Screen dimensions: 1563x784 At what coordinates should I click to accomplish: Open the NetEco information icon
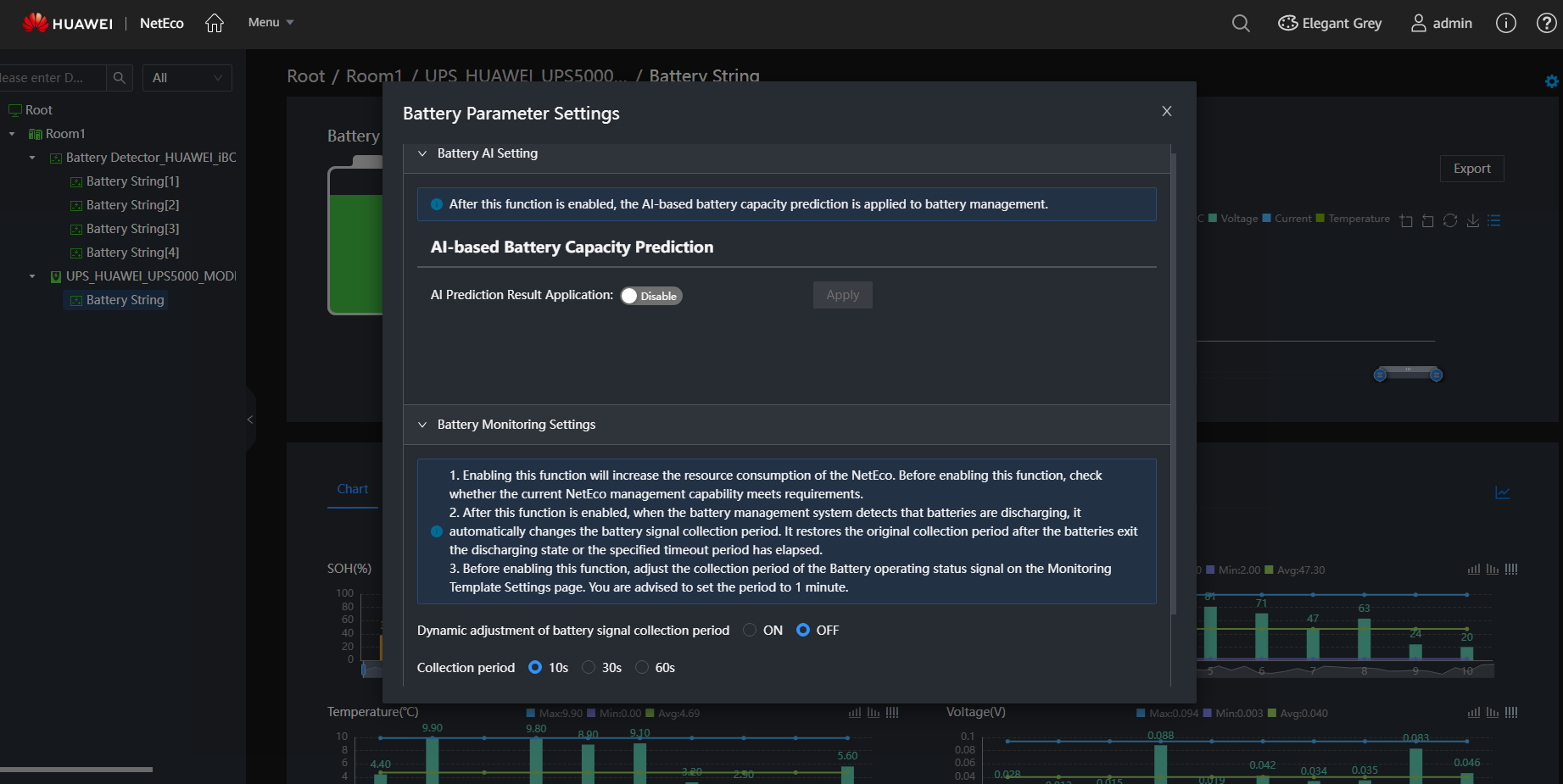click(1505, 23)
